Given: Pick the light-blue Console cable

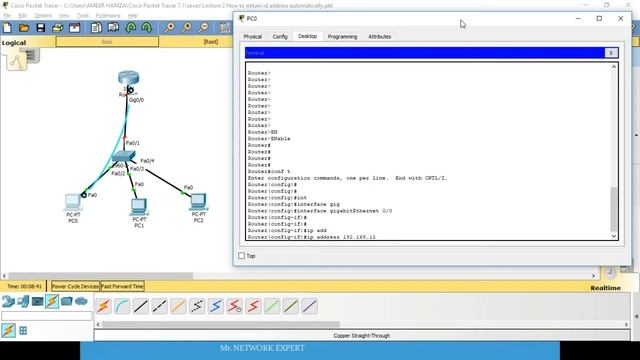Looking at the screenshot, I should tap(122, 306).
